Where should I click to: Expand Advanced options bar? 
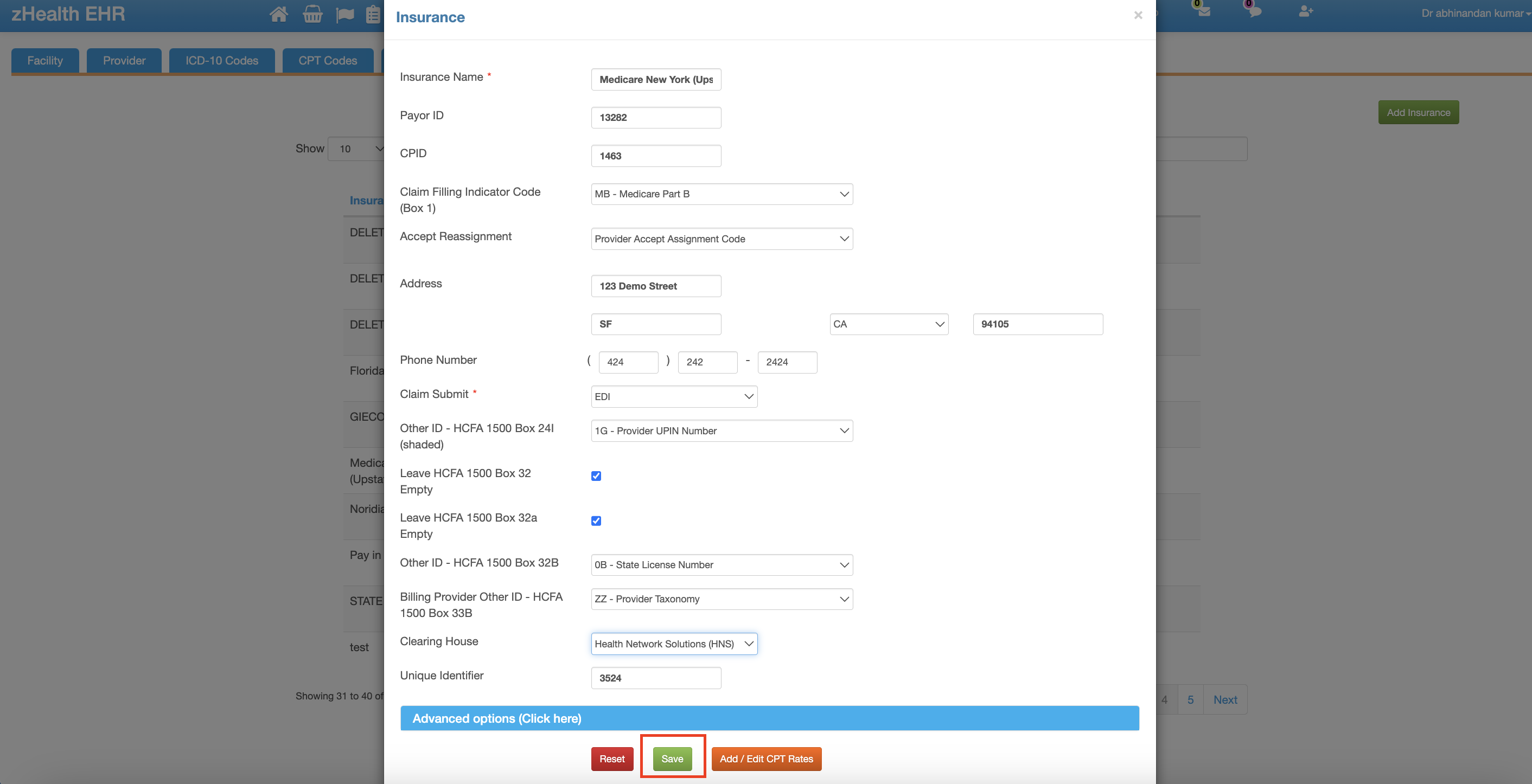(x=770, y=718)
